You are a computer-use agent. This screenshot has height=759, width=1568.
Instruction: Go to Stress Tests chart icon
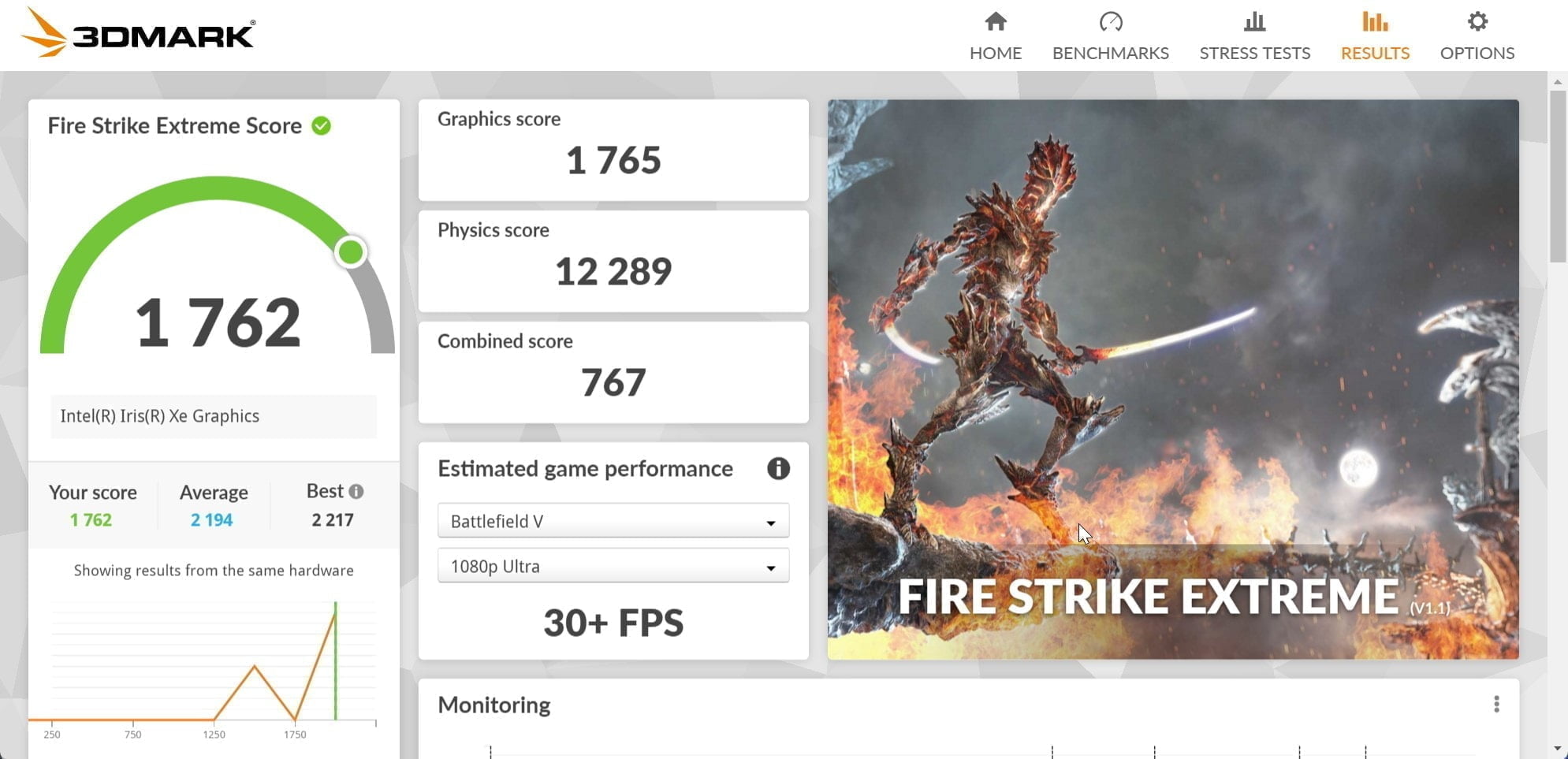[1254, 21]
